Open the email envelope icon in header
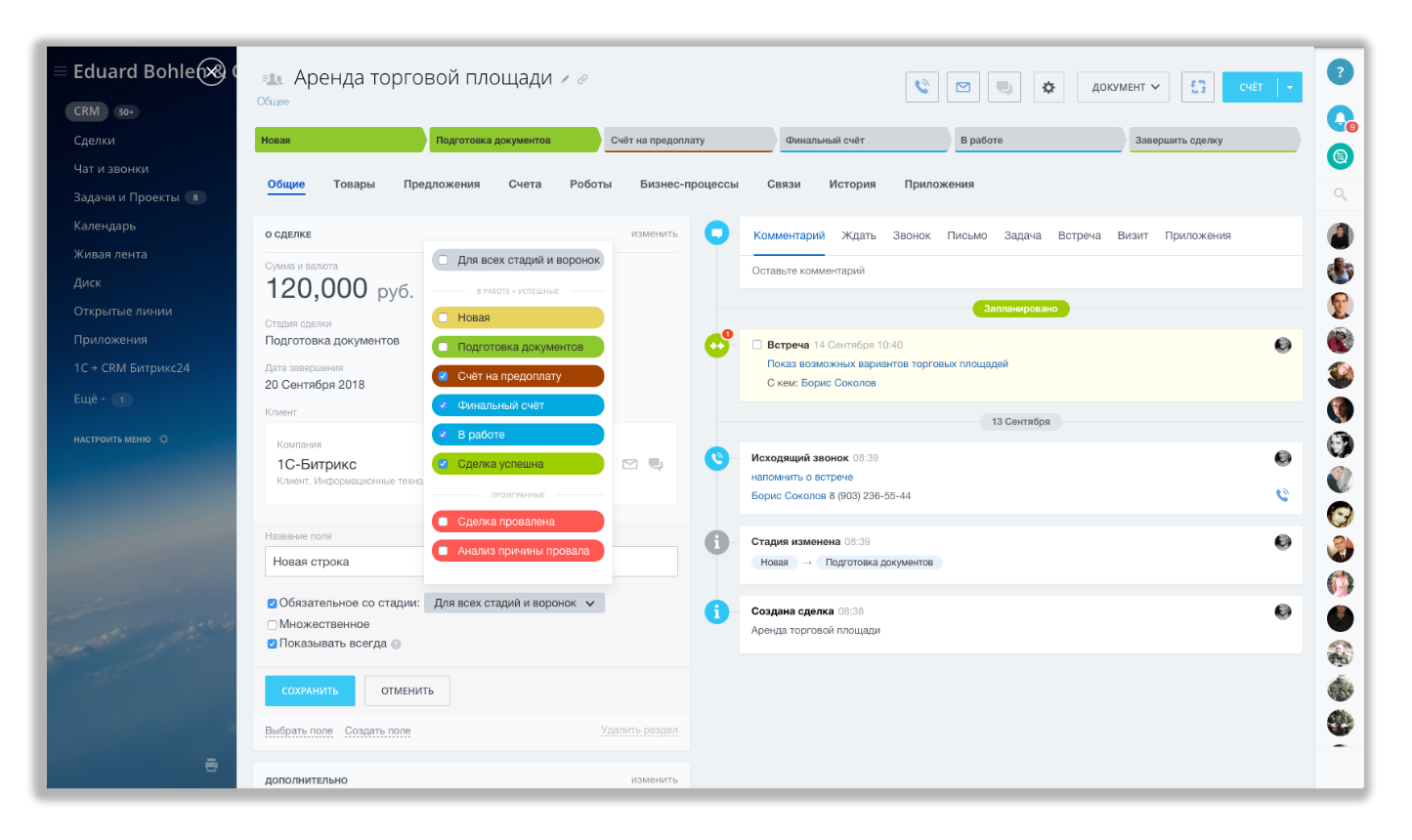 click(963, 87)
